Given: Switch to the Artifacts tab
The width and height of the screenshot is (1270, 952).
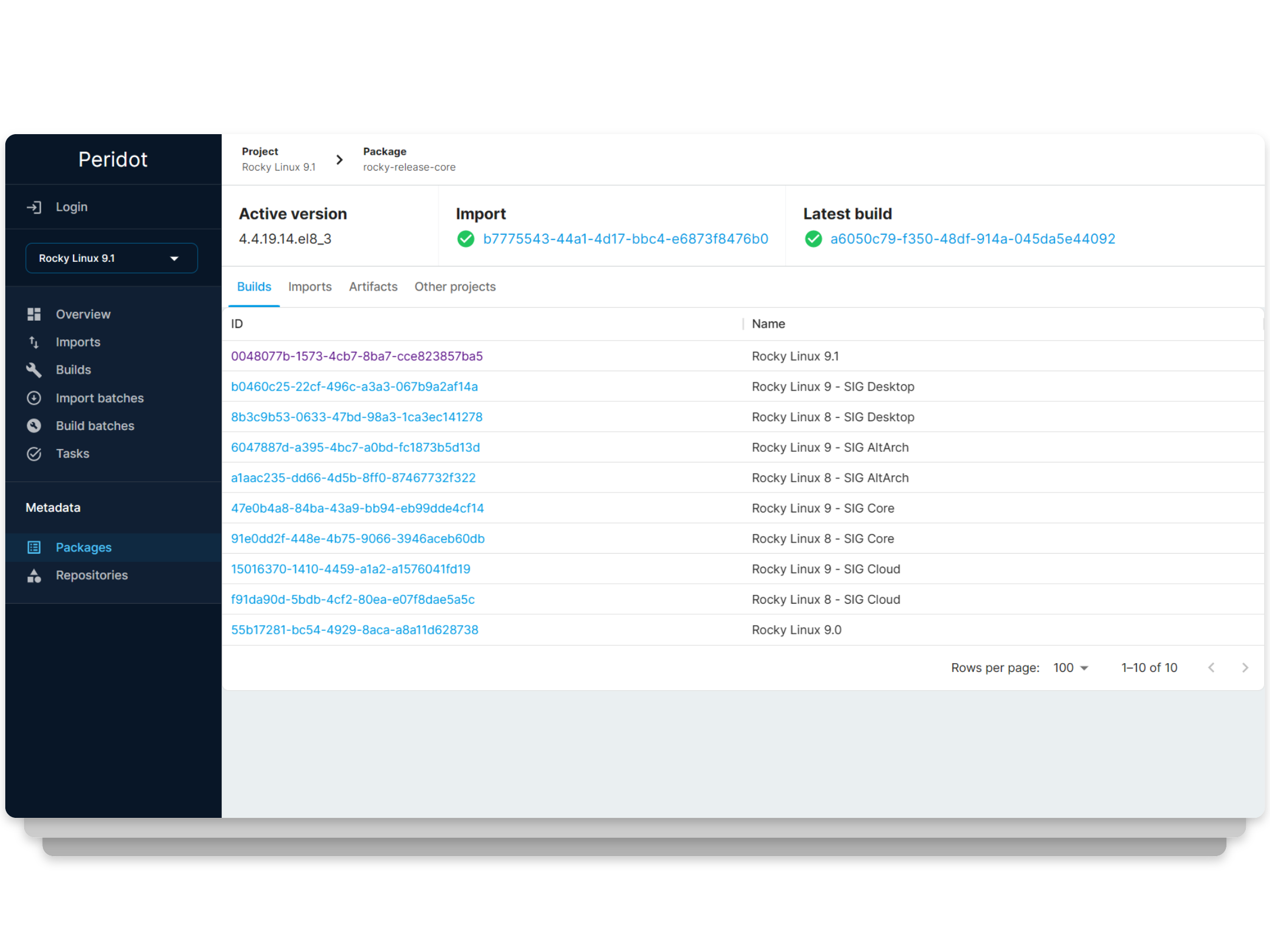Looking at the screenshot, I should [x=373, y=287].
